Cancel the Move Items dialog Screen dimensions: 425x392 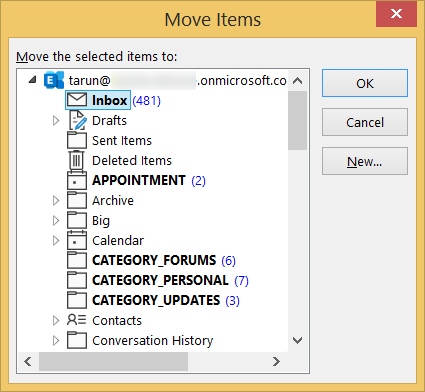pyautogui.click(x=365, y=122)
